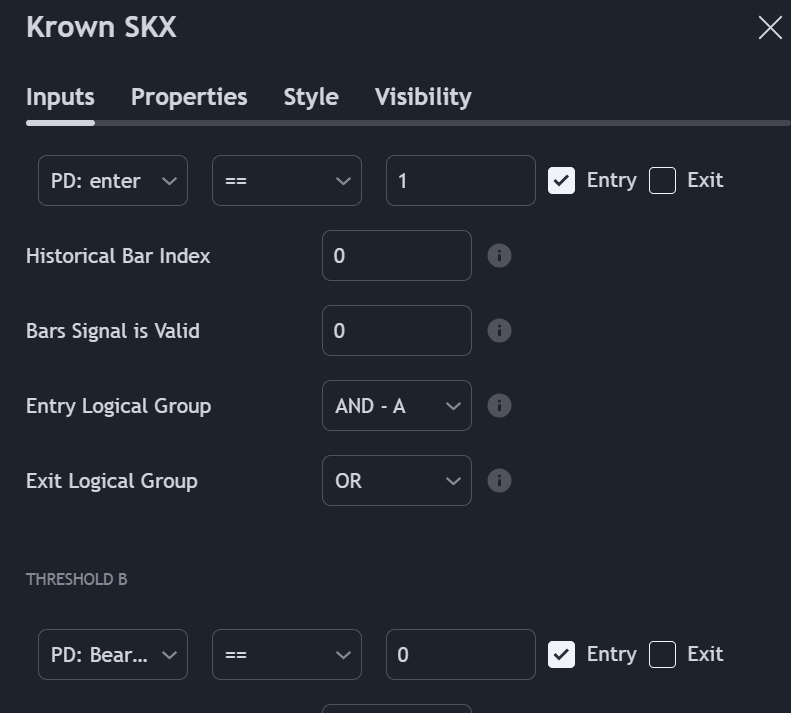The height and width of the screenshot is (713, 791).
Task: Click the Bars Signal is Valid input field
Action: pos(397,331)
